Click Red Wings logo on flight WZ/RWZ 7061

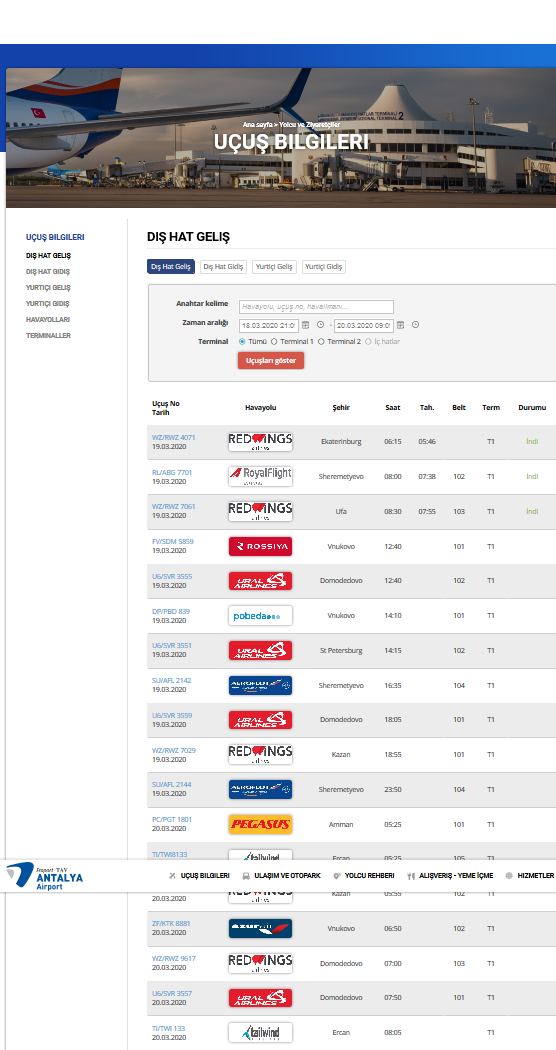coord(260,511)
